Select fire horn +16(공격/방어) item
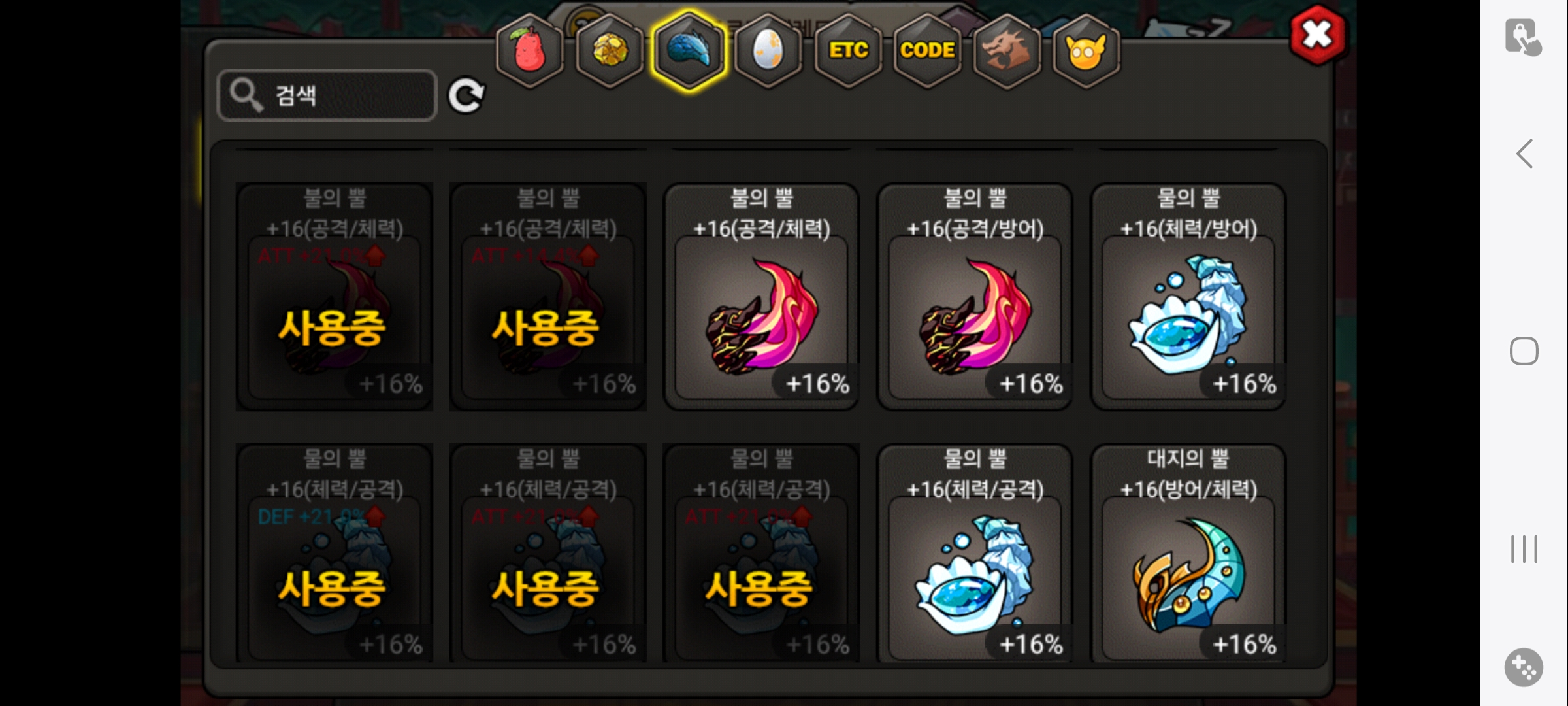The height and width of the screenshot is (706, 1568). tap(975, 297)
